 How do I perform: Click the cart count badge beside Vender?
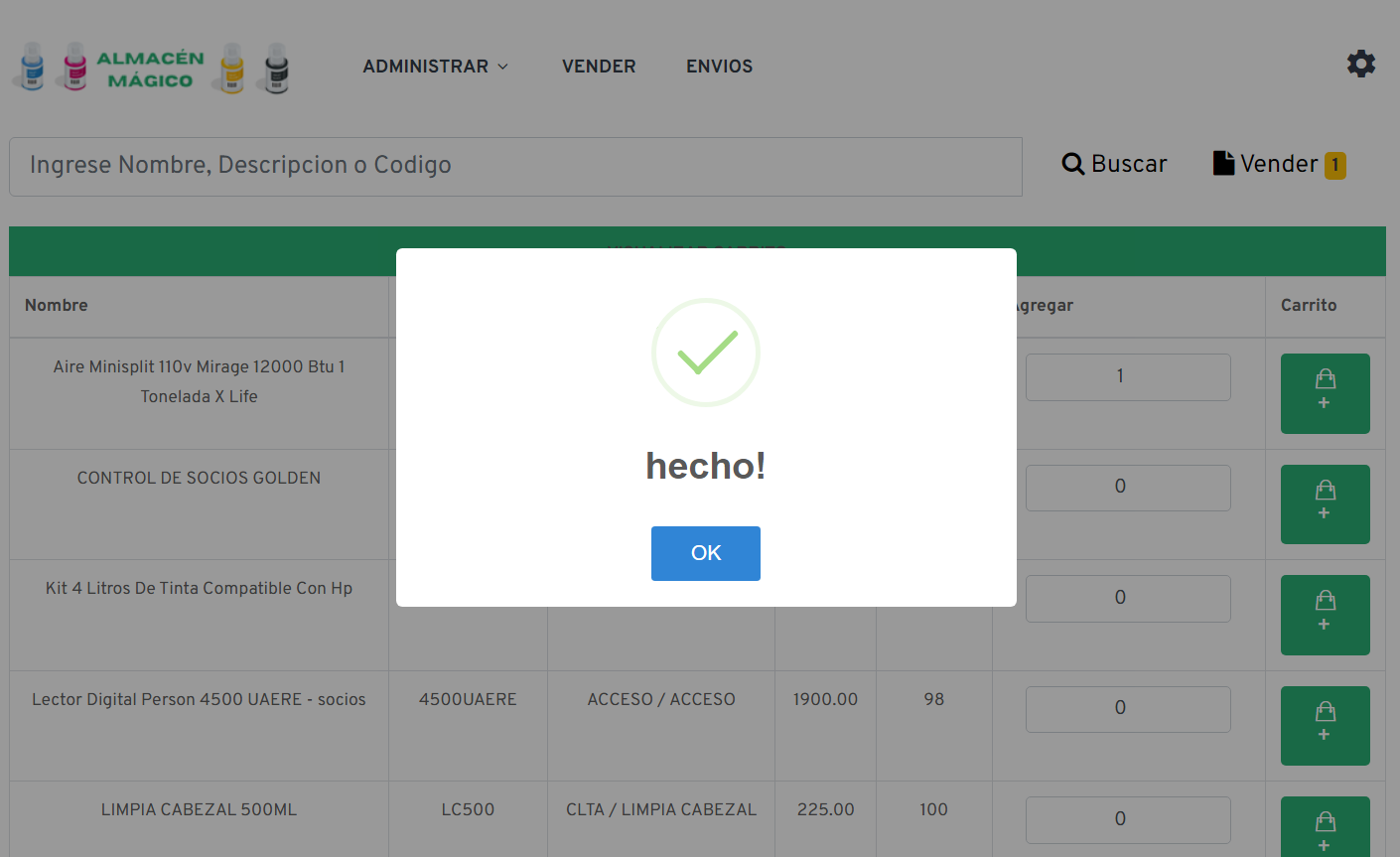coord(1335,165)
